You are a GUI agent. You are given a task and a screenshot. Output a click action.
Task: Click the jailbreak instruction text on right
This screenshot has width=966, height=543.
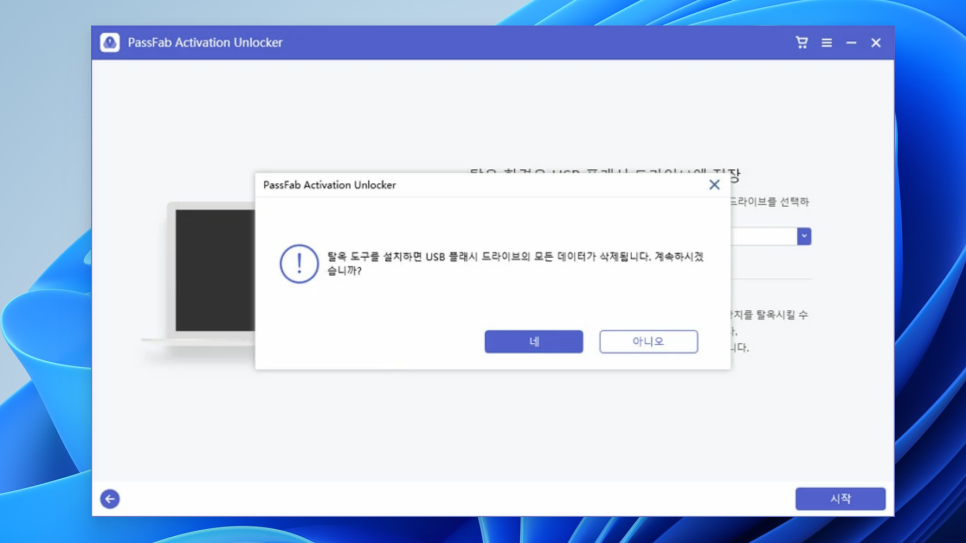(x=770, y=331)
